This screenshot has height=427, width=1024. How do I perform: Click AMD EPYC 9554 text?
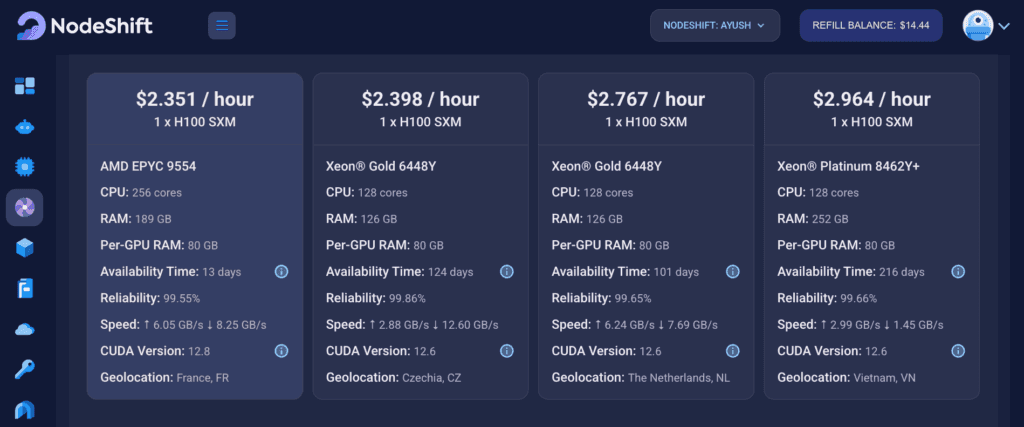[x=148, y=166]
